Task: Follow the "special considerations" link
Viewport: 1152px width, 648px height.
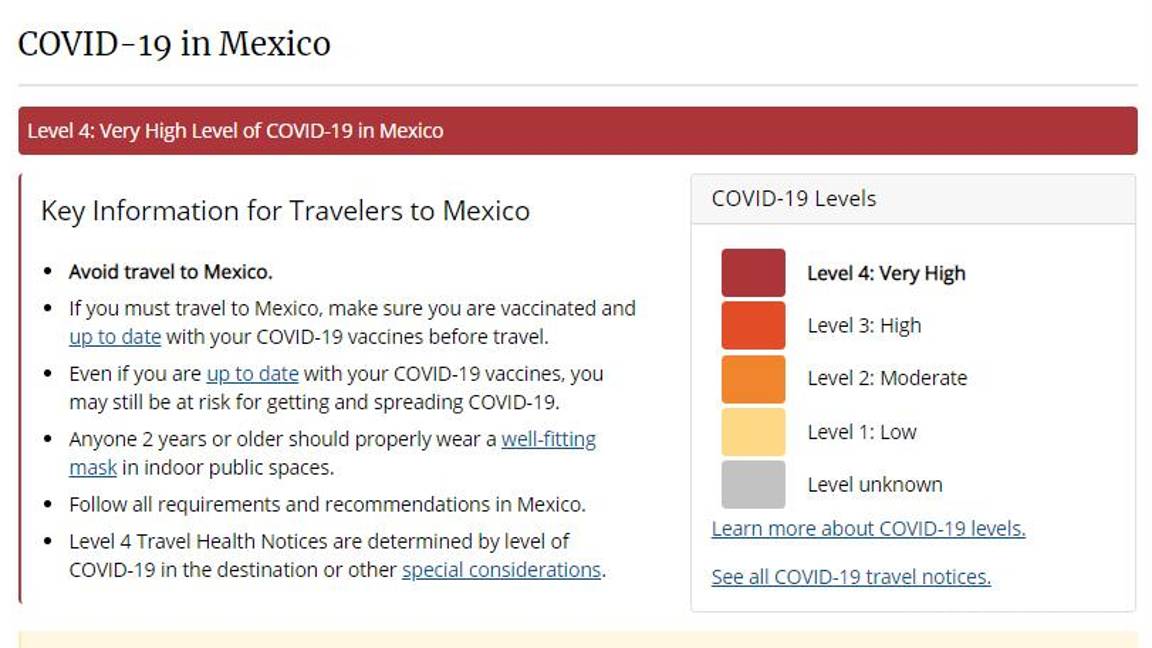Action: pyautogui.click(x=501, y=570)
